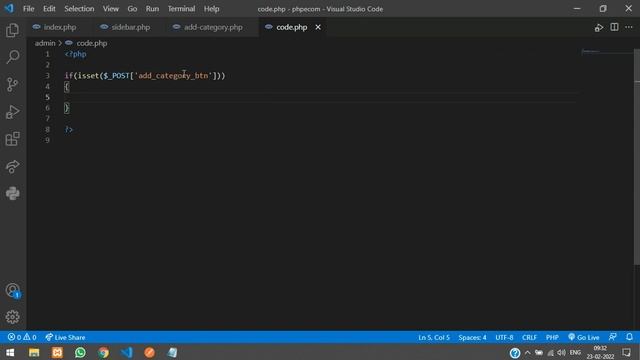Open the Go menu

132,9
